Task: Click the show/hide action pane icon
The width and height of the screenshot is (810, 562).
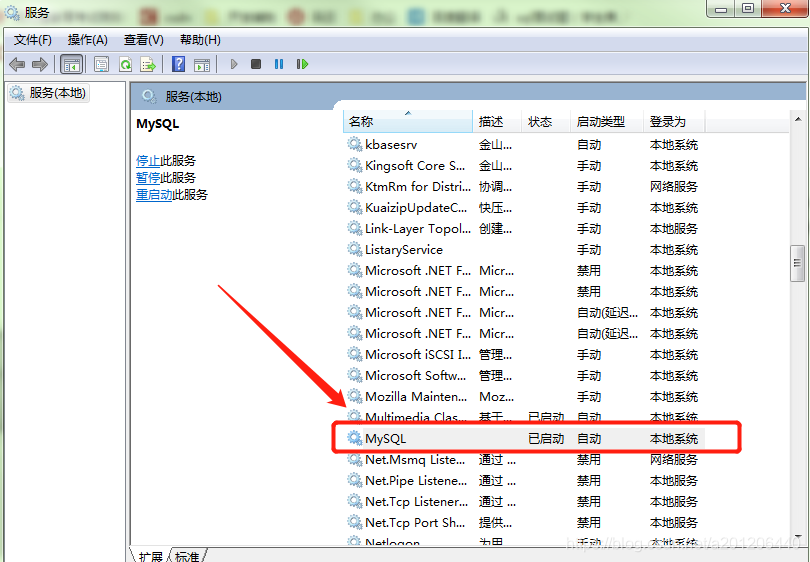Action: [202, 65]
